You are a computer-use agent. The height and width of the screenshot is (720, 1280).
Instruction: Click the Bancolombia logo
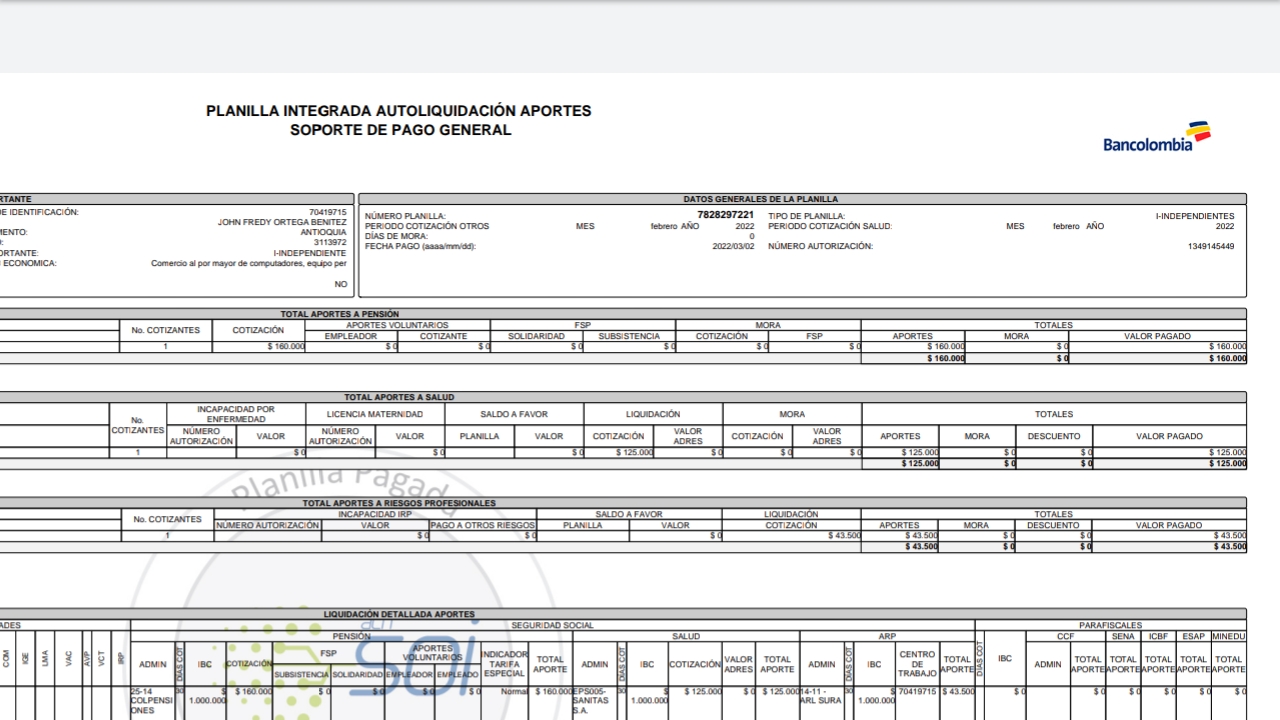[1156, 137]
